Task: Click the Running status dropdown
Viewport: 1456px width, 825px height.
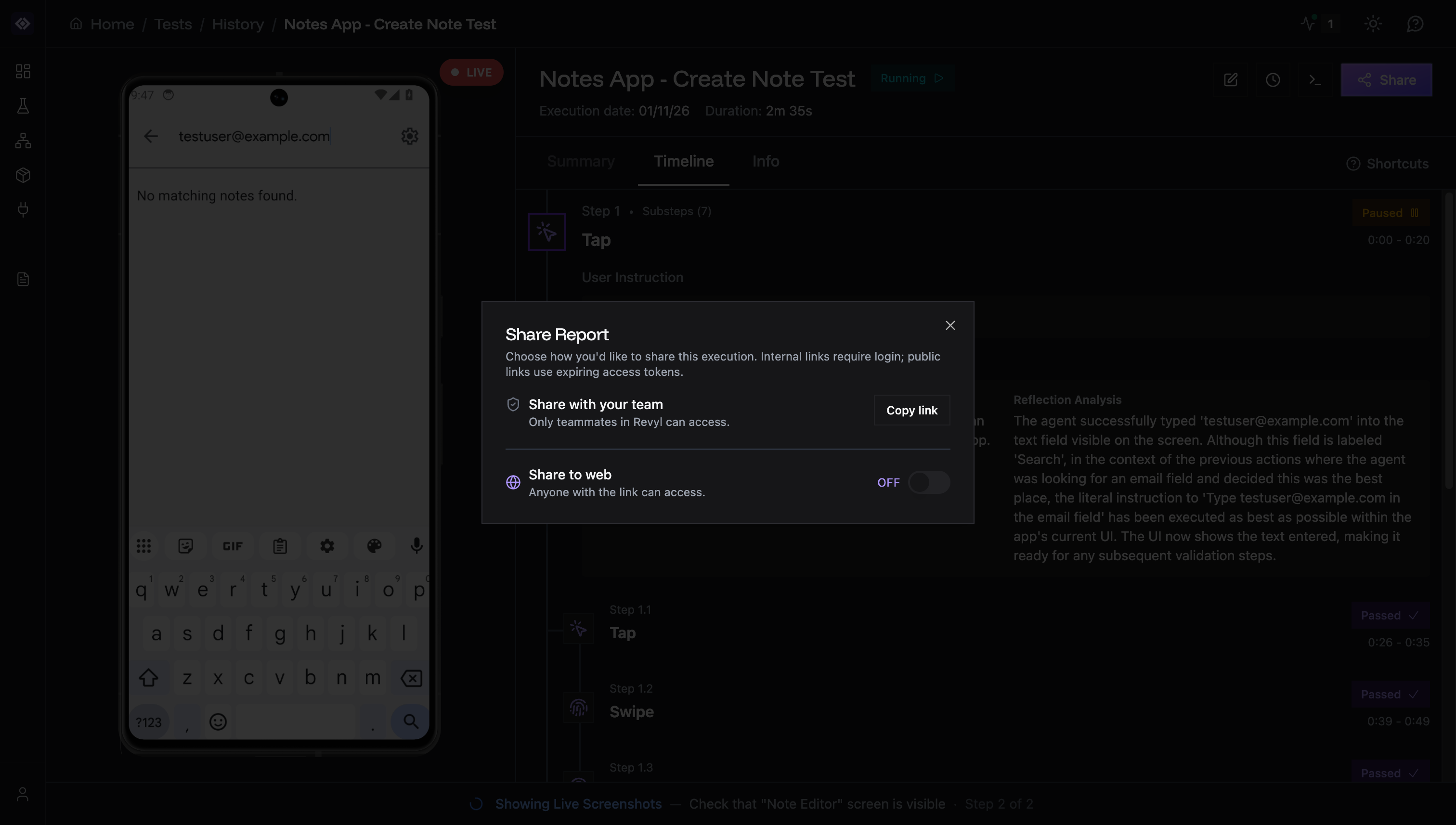Action: 912,78
